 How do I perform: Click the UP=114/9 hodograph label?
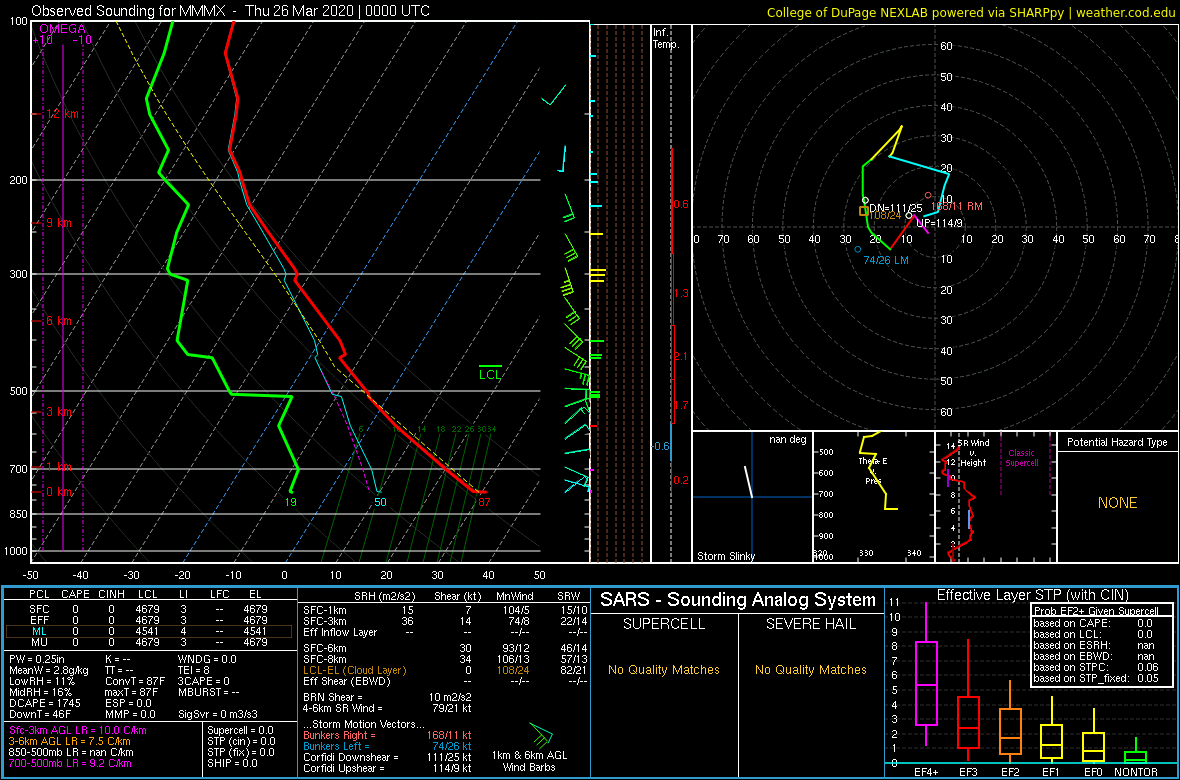[x=940, y=223]
